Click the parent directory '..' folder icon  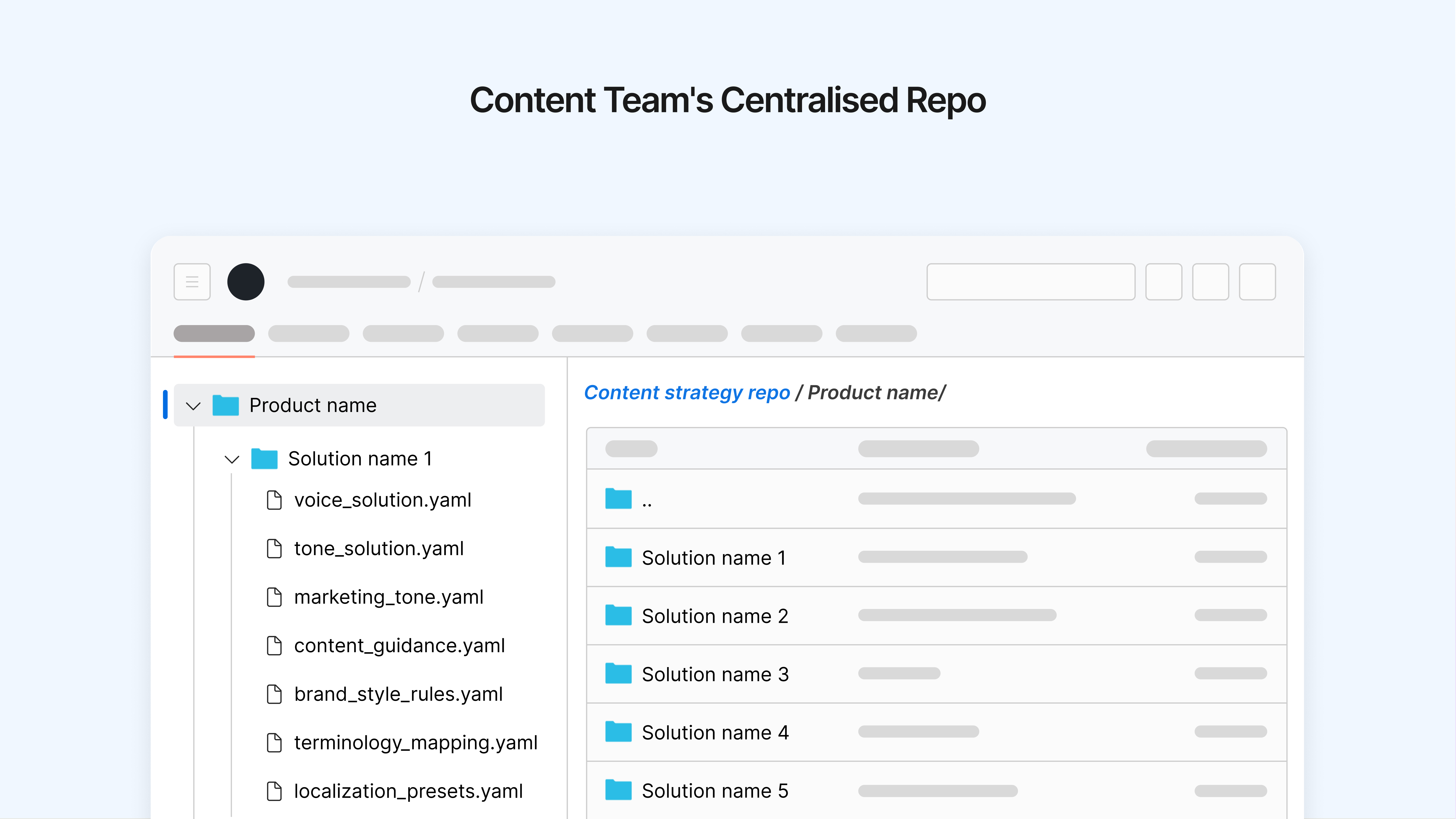click(x=618, y=498)
